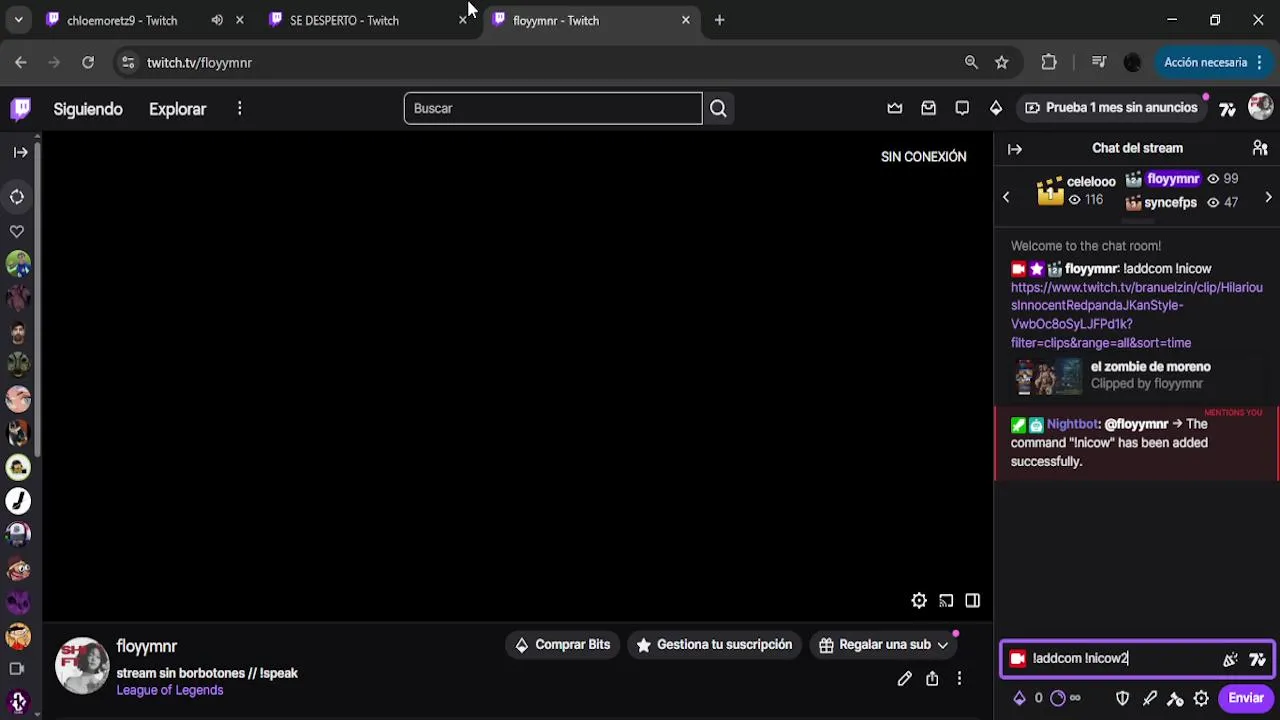Screen dimensions: 1280x720
Task: Open a new browser tab
Action: (x=719, y=20)
